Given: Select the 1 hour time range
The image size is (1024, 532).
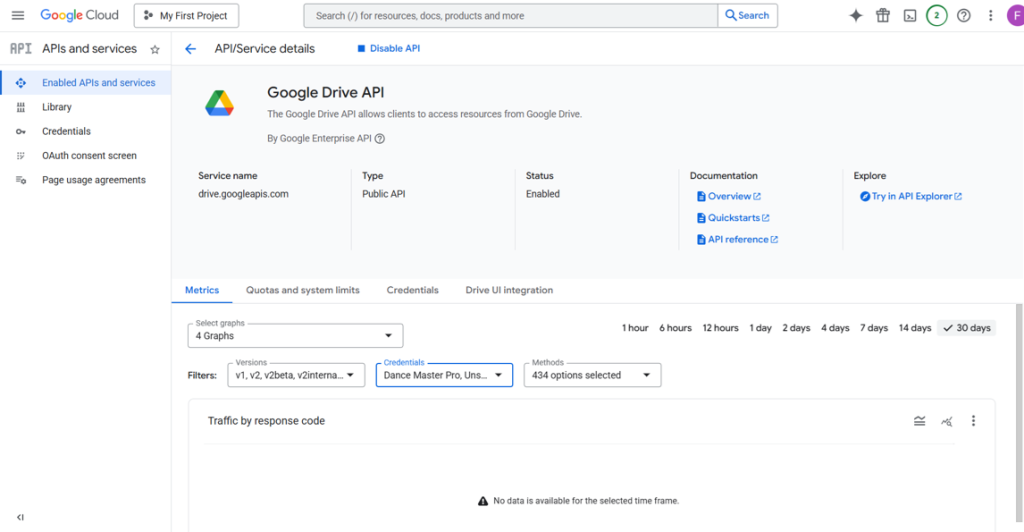Looking at the screenshot, I should coord(635,328).
